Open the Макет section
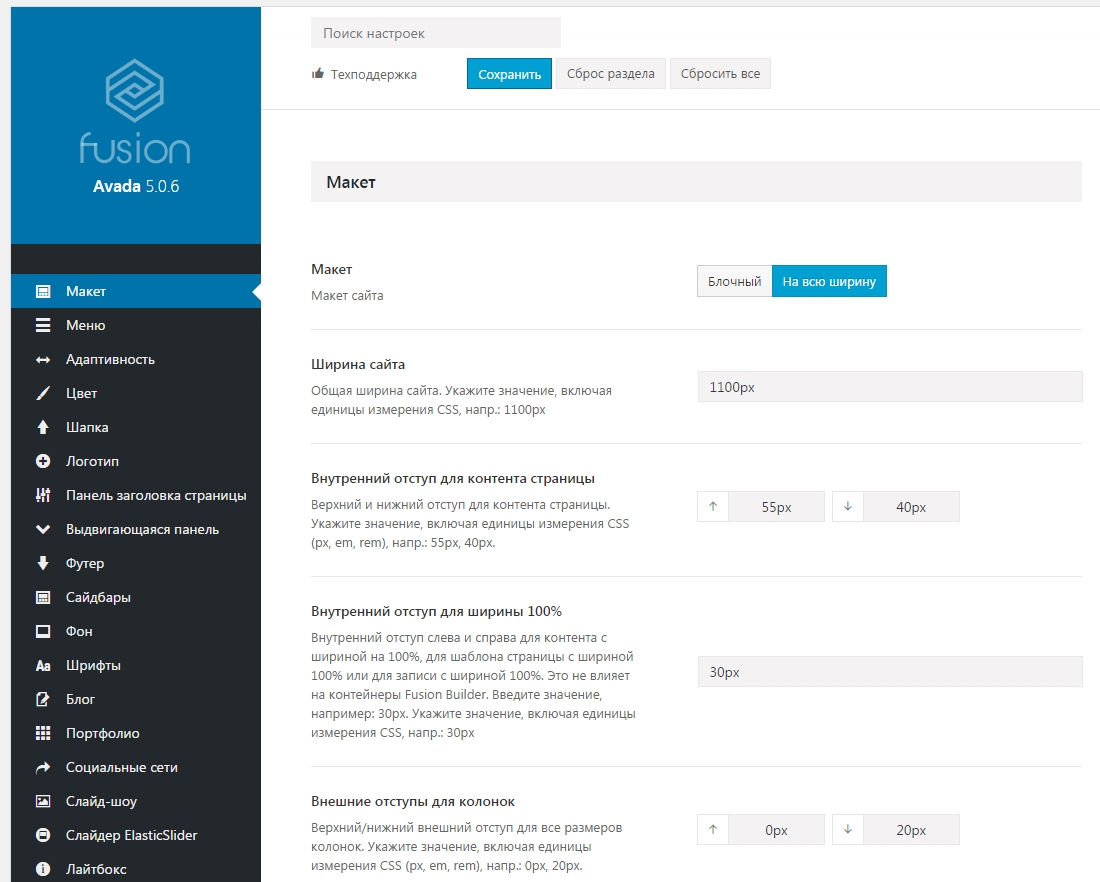Viewport: 1100px width, 882px height. tap(136, 291)
